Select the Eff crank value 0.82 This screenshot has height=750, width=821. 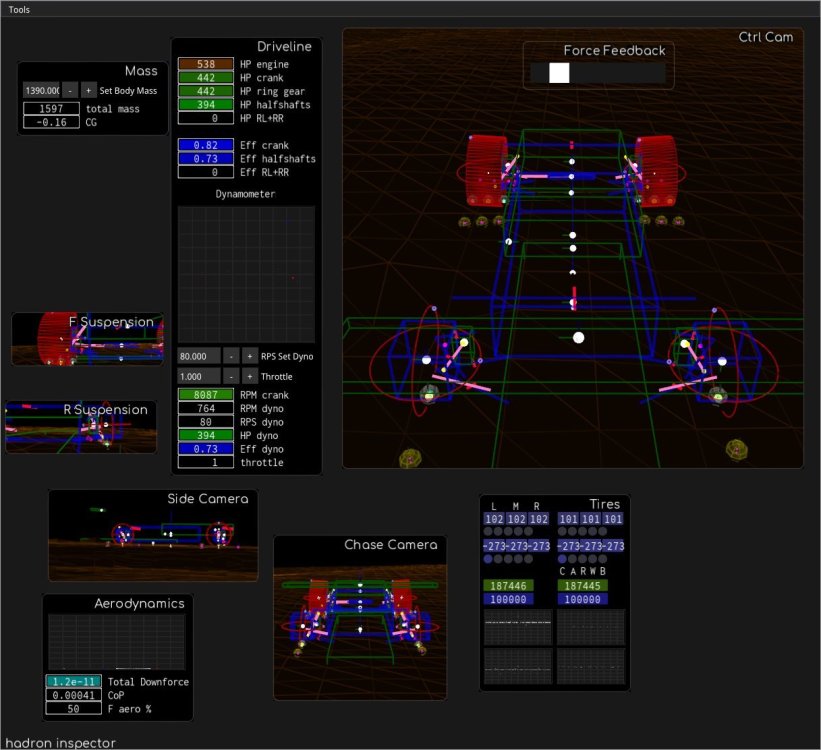206,145
